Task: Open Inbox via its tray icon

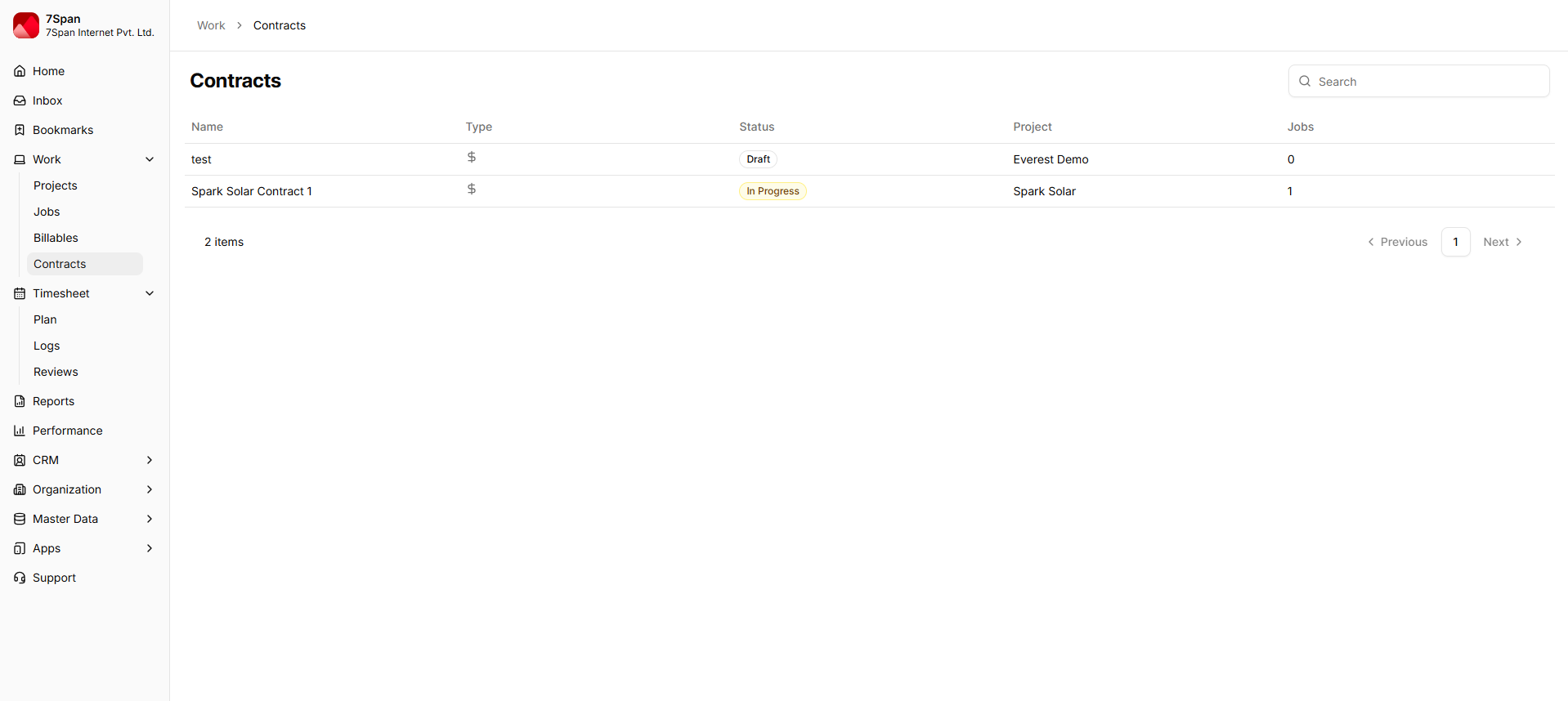Action: 20,100
